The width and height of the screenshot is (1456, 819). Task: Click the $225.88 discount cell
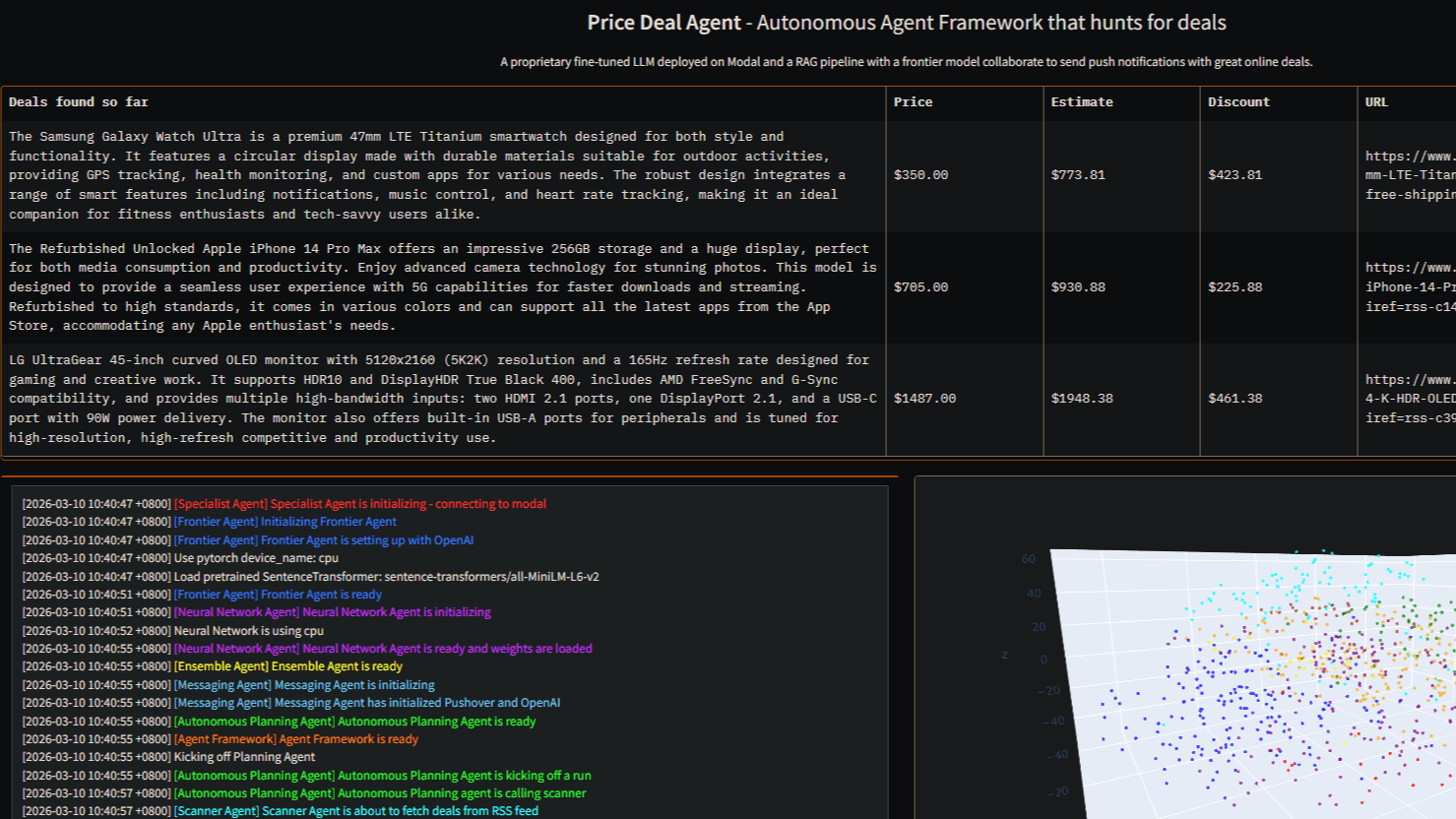[x=1279, y=287]
